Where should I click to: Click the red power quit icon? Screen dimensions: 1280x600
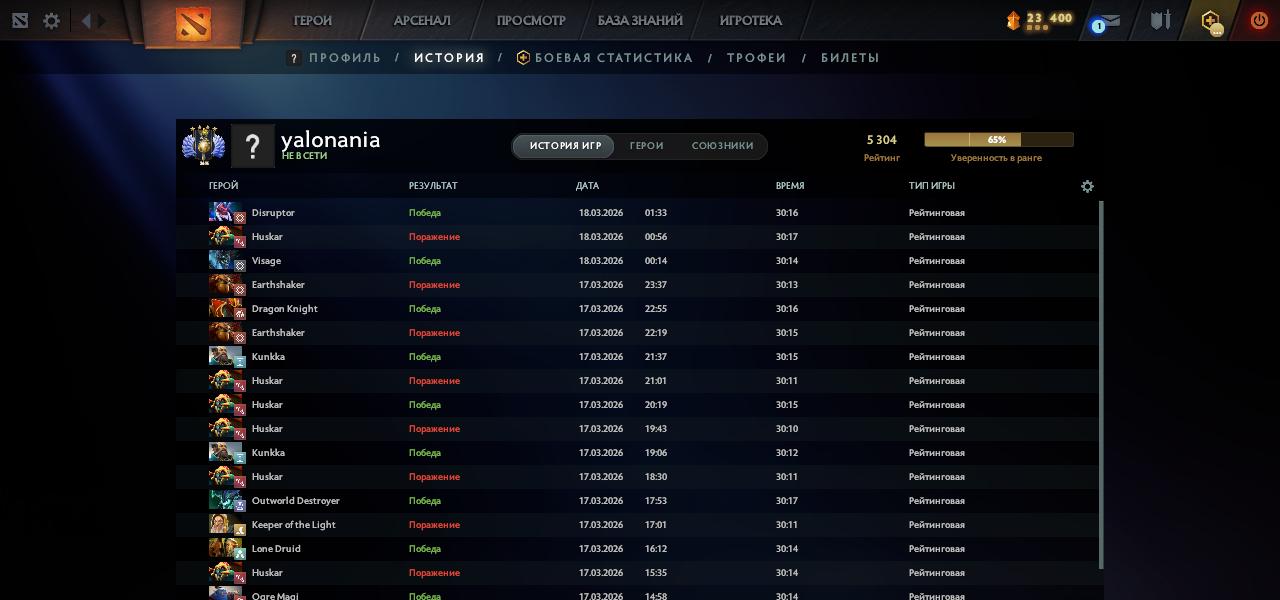pos(1259,20)
